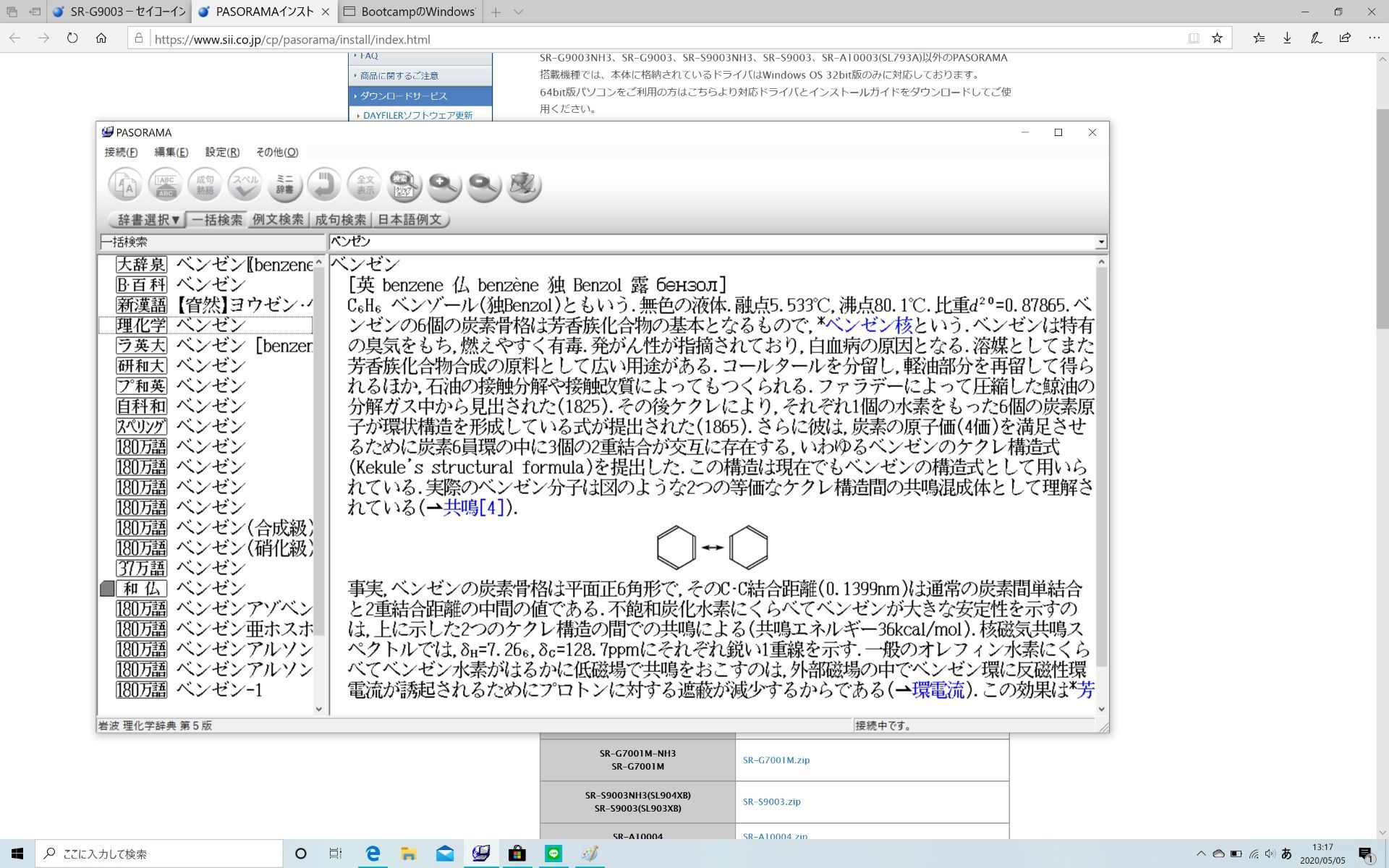Image resolution: width=1389 pixels, height=868 pixels.
Task: Click the globe web search toolbar icon
Action: [524, 185]
